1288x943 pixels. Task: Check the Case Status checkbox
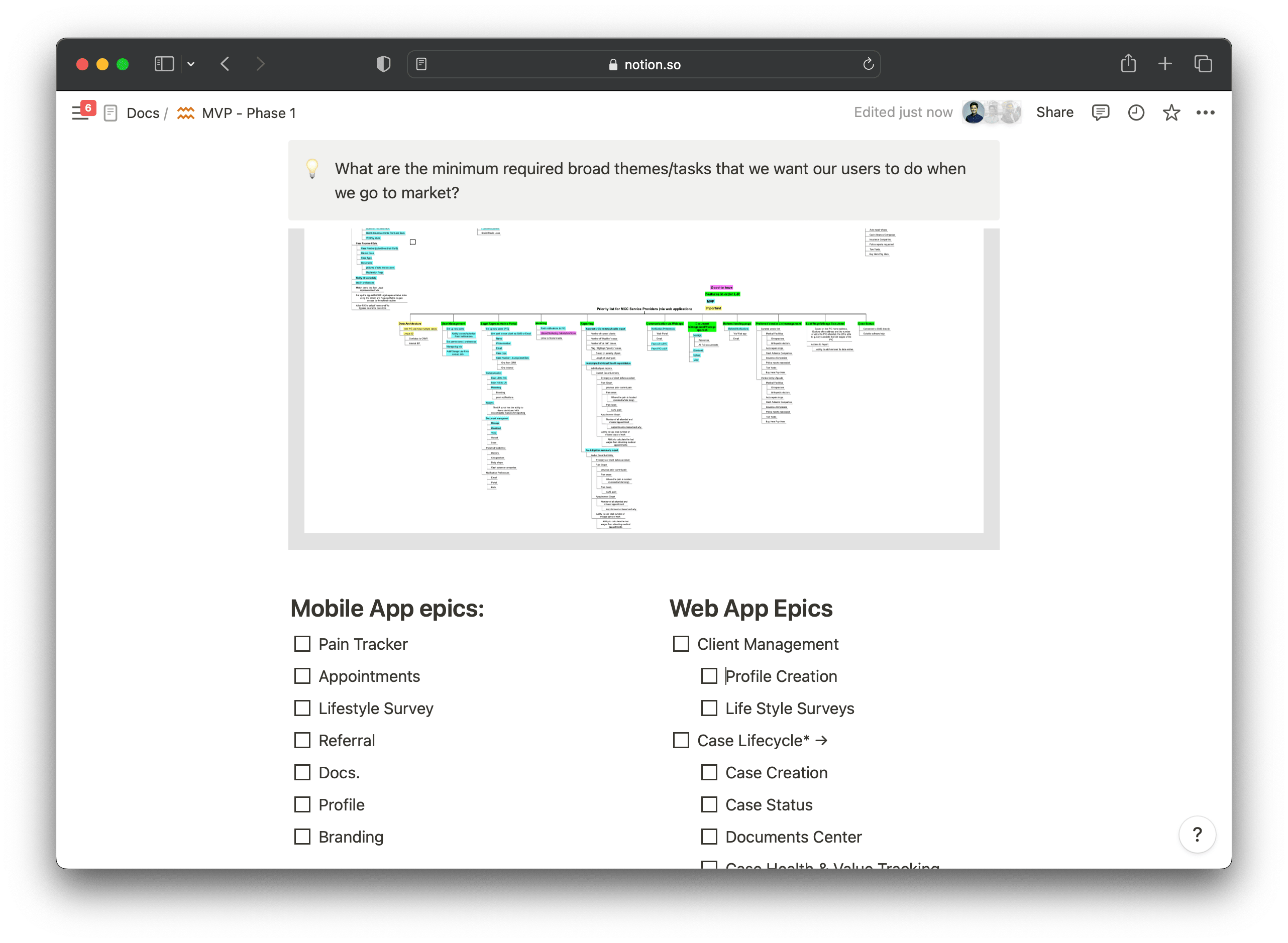[x=709, y=804]
